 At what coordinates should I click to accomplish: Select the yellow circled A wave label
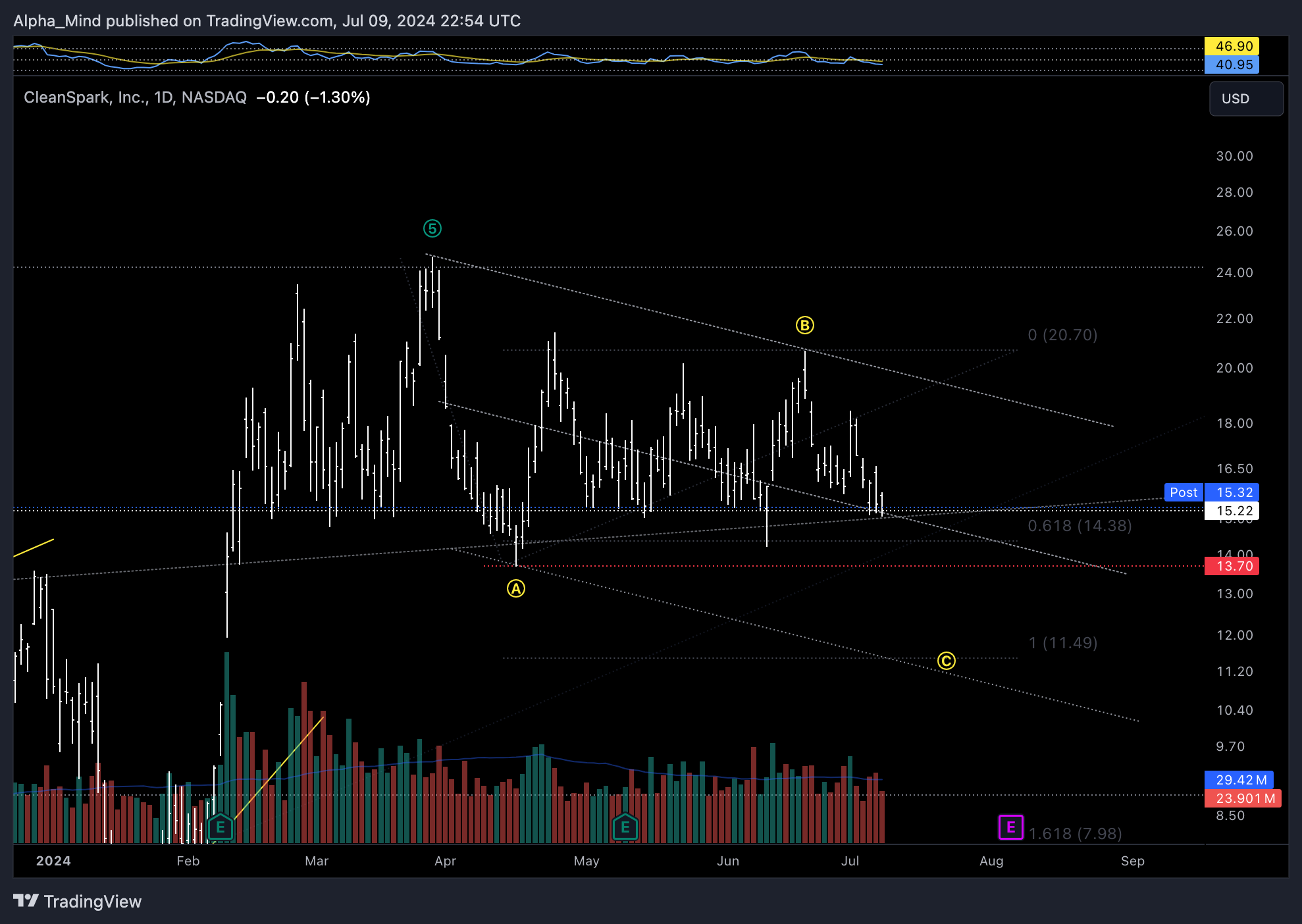[x=516, y=588]
